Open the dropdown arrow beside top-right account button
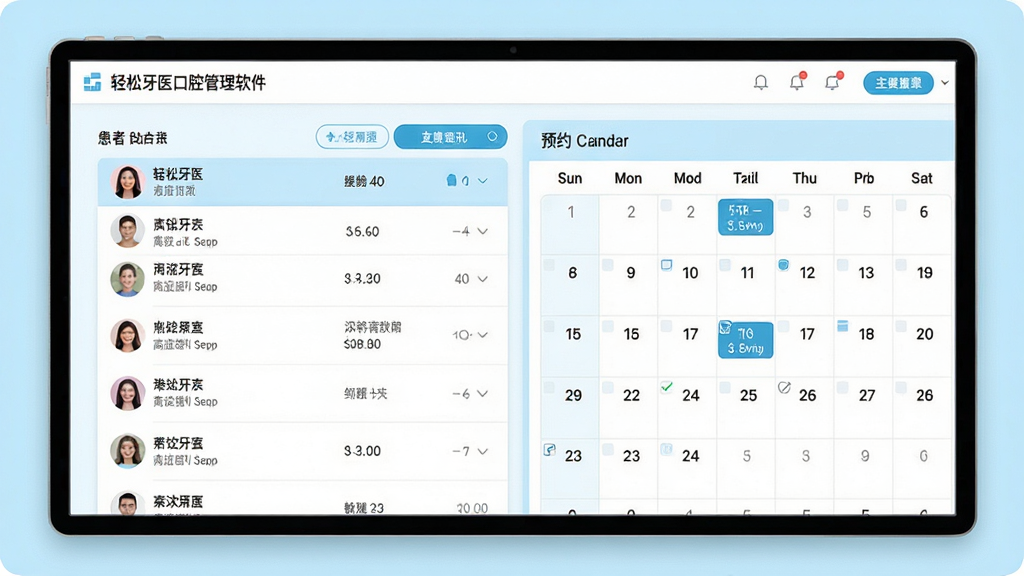The image size is (1024, 576). 944,83
